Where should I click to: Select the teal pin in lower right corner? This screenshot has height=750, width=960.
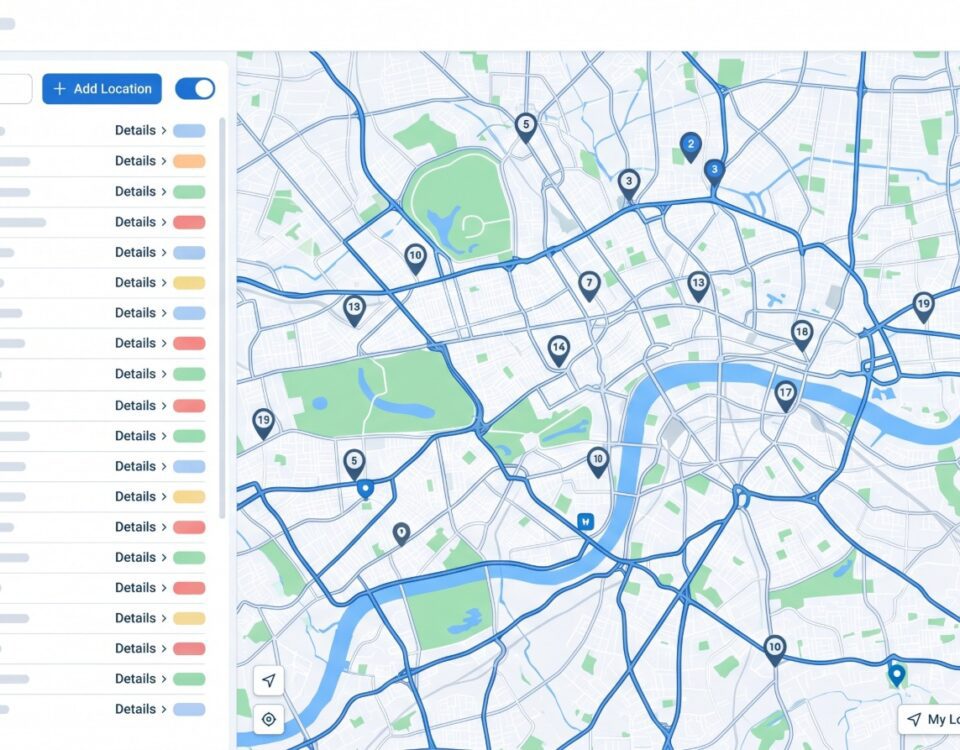click(x=896, y=675)
